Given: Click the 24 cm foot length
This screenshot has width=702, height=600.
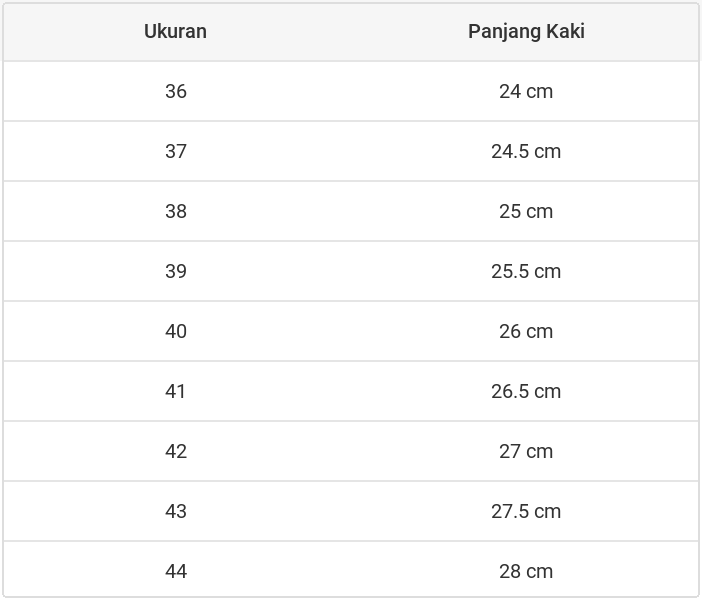Looking at the screenshot, I should [x=526, y=91].
